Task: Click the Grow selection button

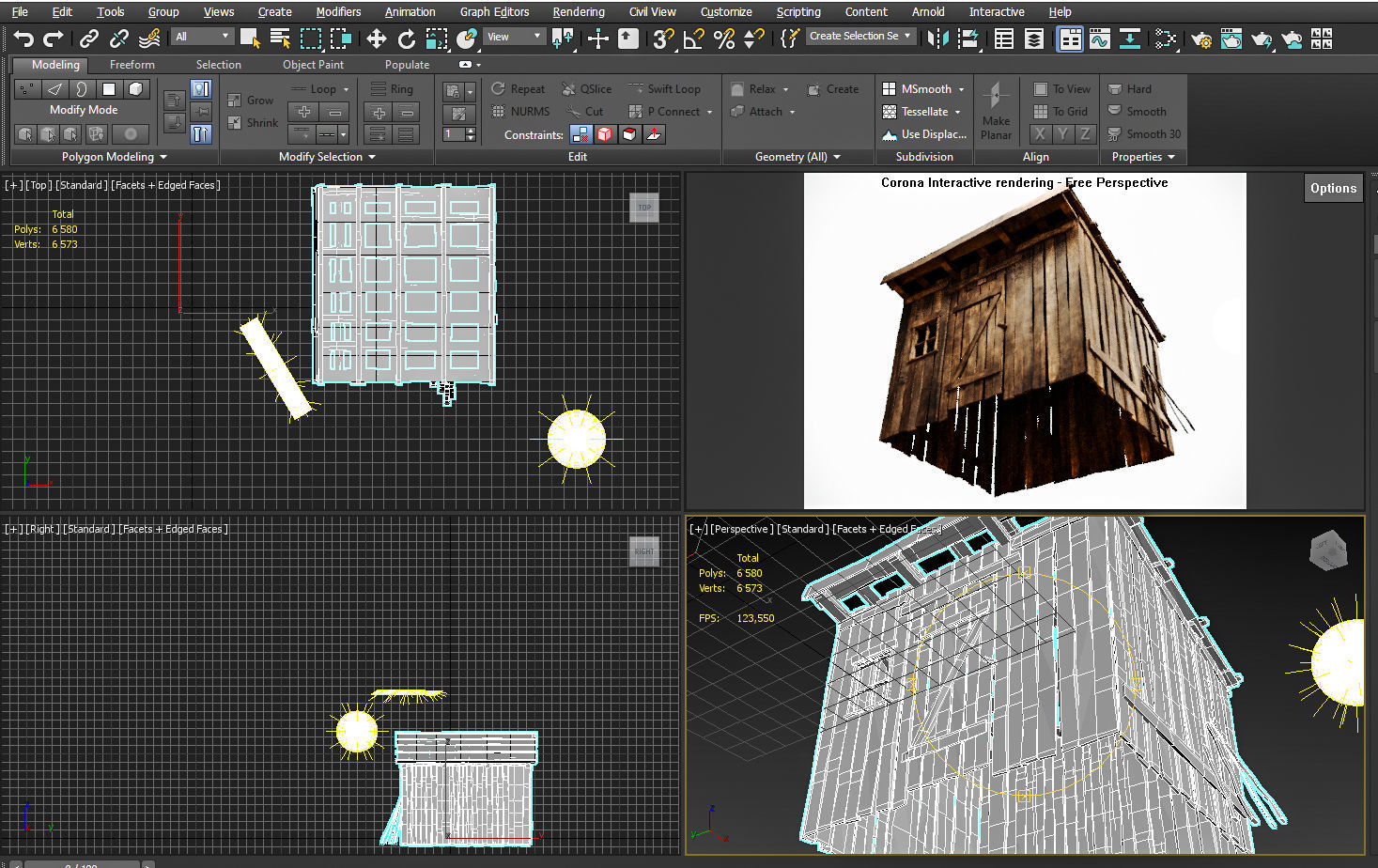Action: [251, 100]
